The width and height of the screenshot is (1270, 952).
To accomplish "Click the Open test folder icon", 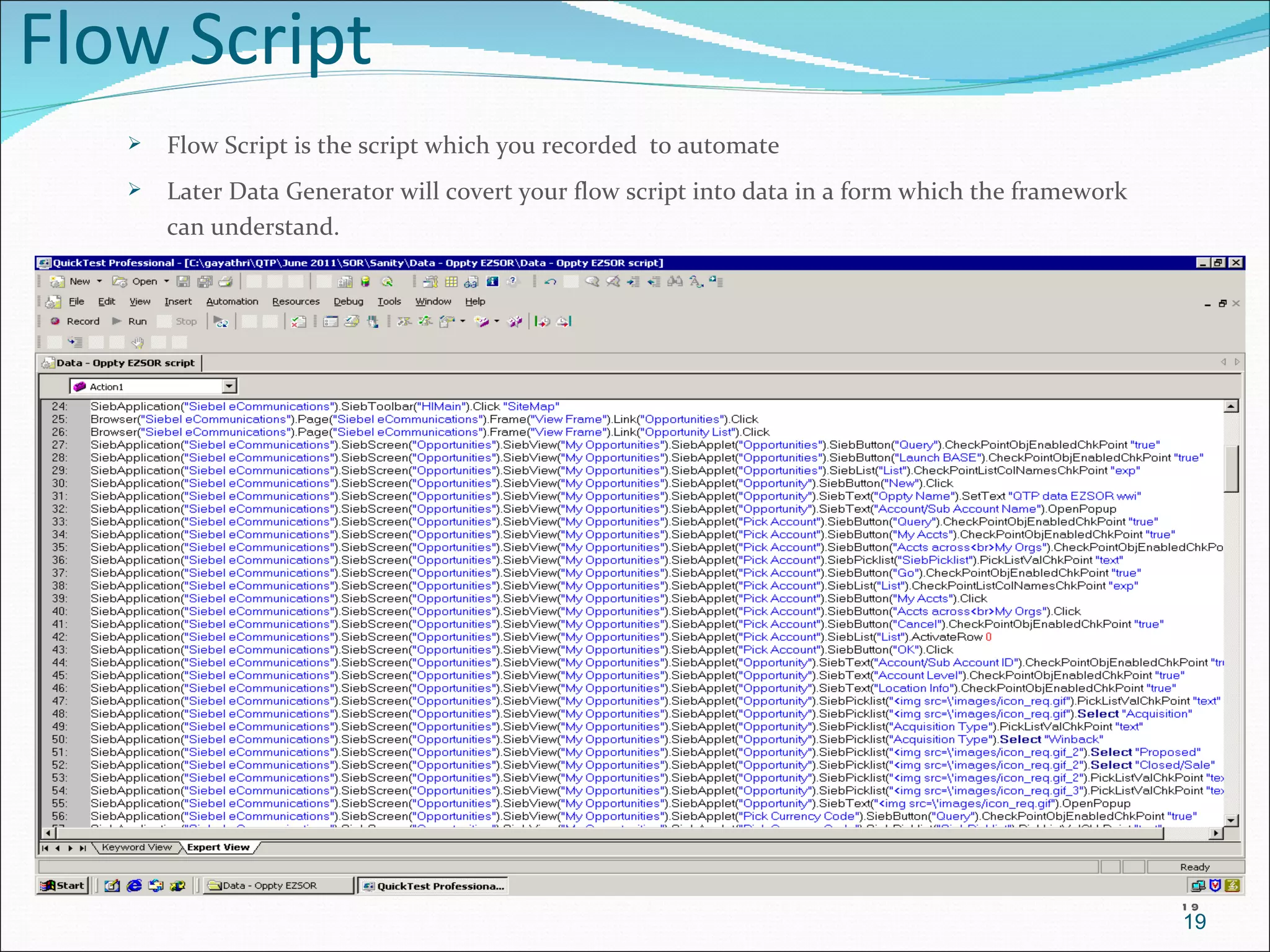I will coord(120,281).
